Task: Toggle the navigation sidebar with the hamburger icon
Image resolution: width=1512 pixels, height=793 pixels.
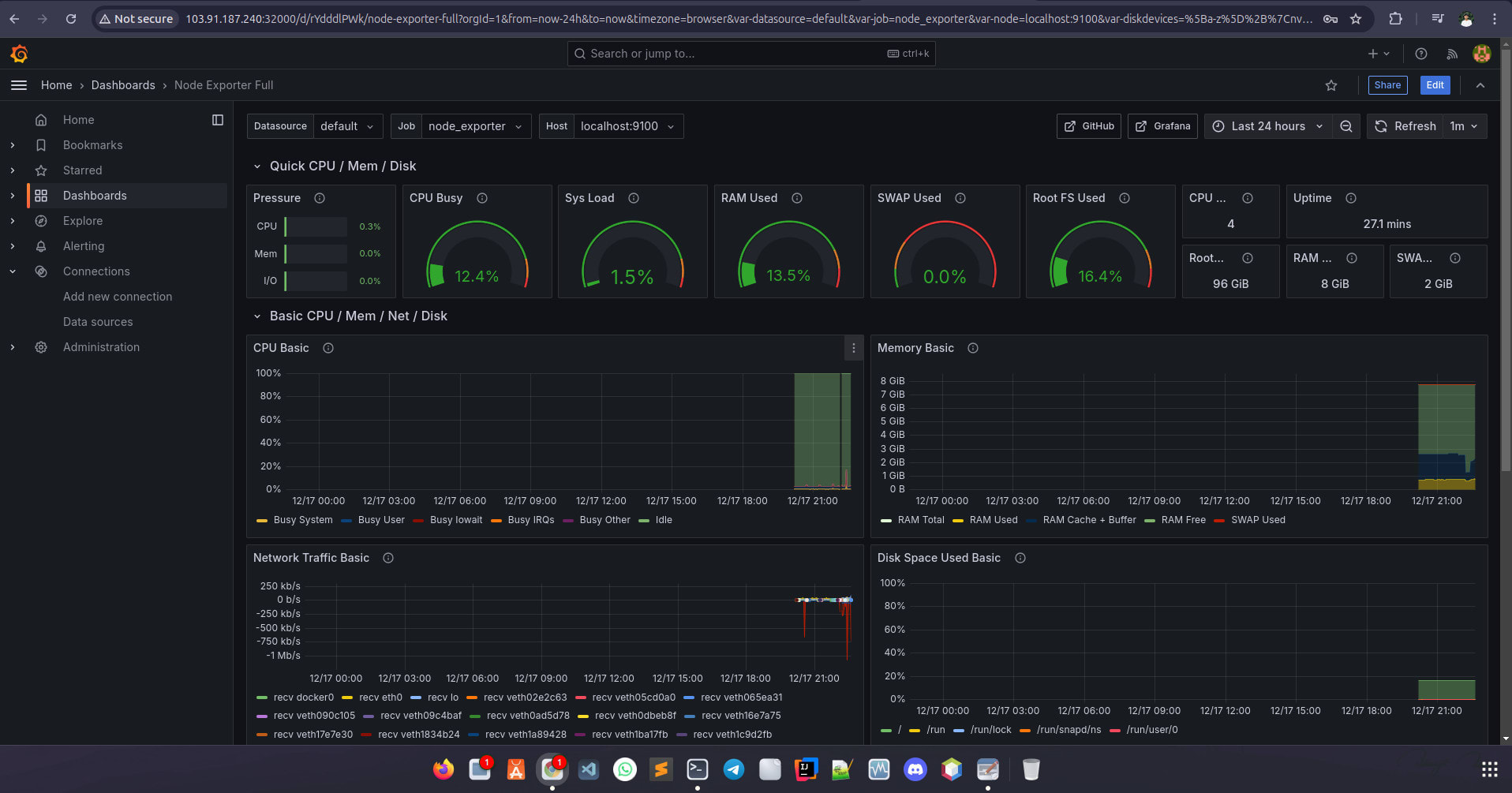Action: click(x=19, y=85)
